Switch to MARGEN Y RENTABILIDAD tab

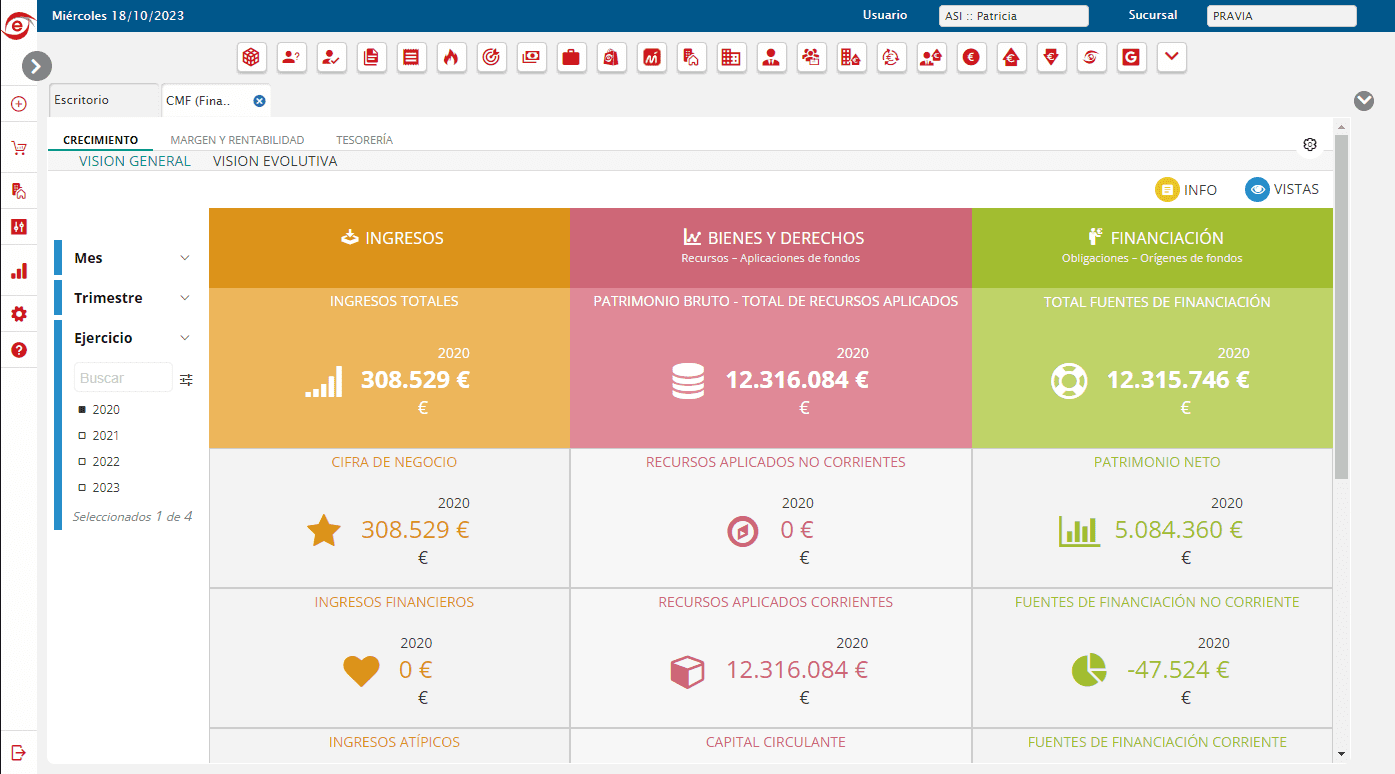237,140
